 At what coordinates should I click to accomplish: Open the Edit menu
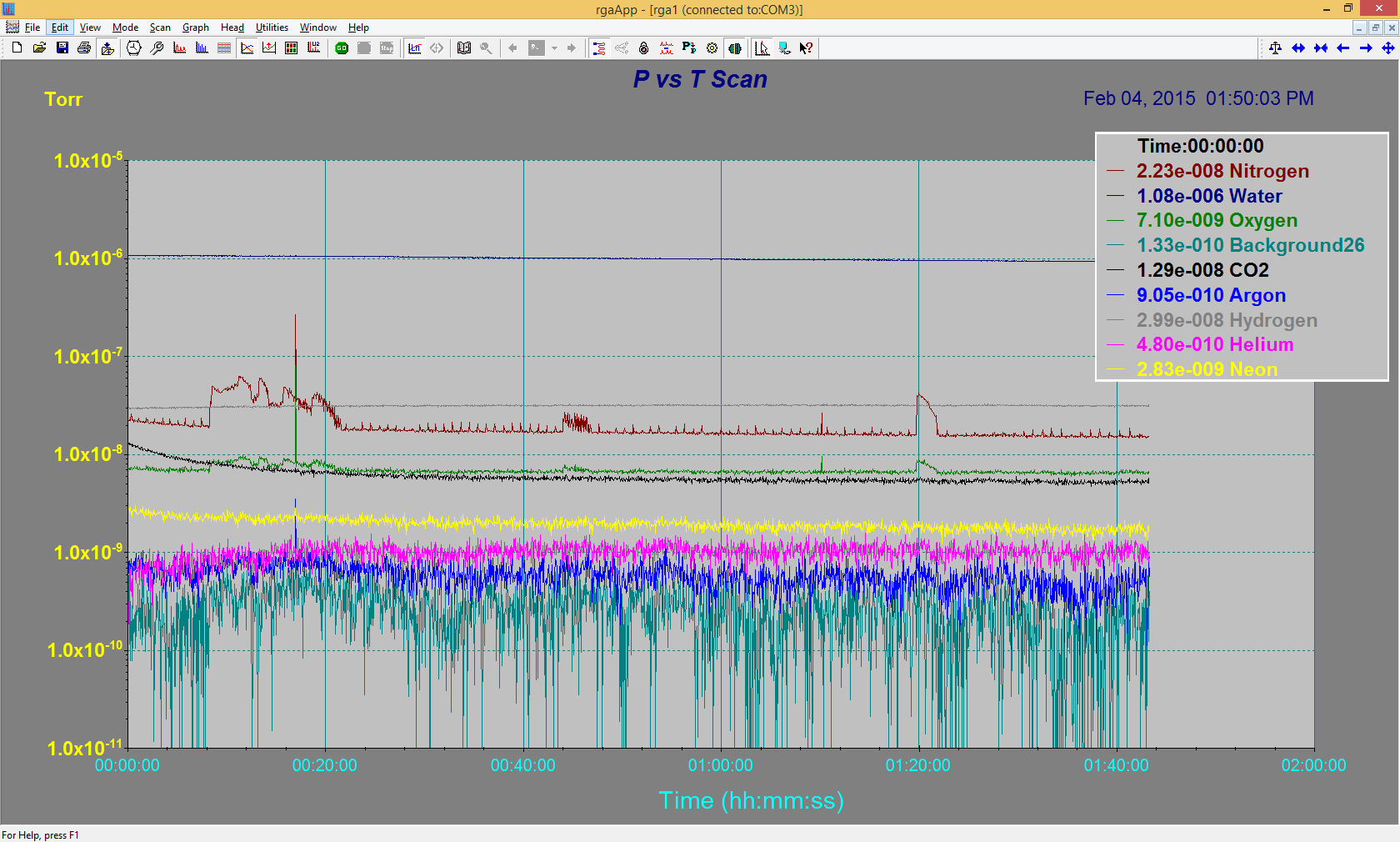[60, 28]
